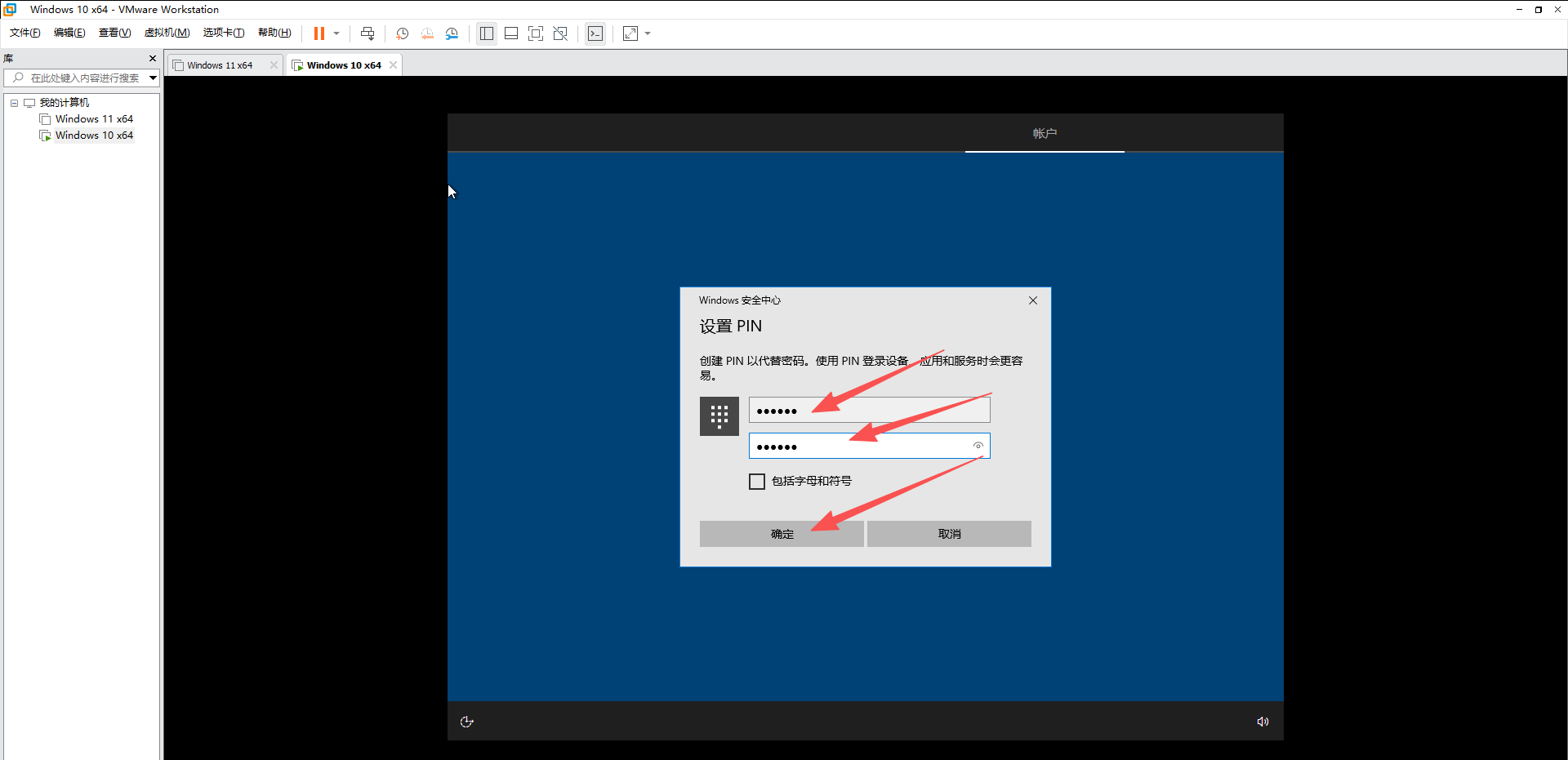Open the snapshot manager
Screen dimensions: 1568x760
pyautogui.click(x=452, y=33)
